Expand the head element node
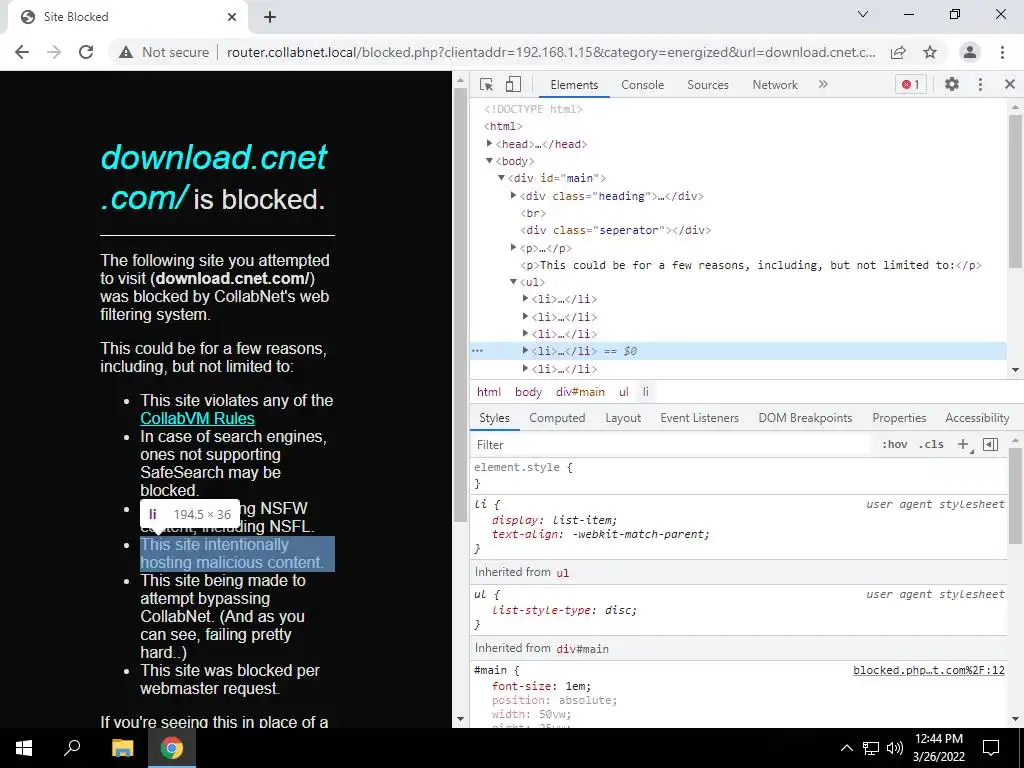 (x=489, y=144)
